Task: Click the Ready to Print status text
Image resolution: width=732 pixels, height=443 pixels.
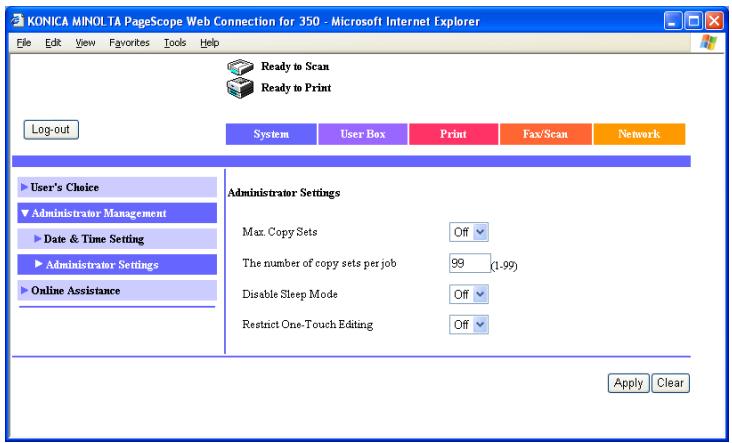Action: tap(296, 88)
